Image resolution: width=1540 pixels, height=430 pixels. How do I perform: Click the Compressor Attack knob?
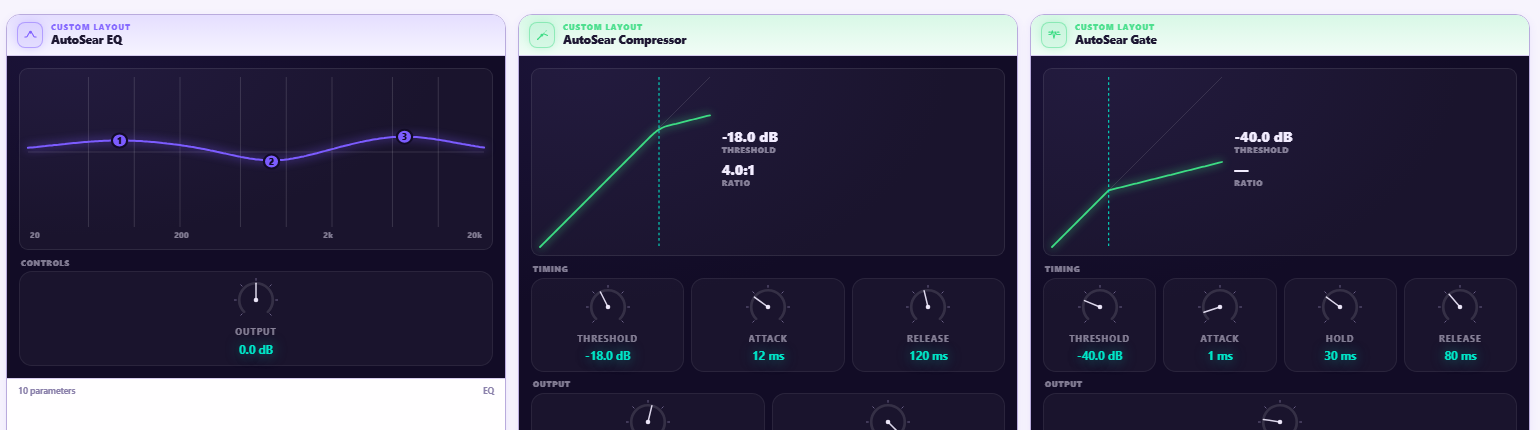[x=768, y=306]
